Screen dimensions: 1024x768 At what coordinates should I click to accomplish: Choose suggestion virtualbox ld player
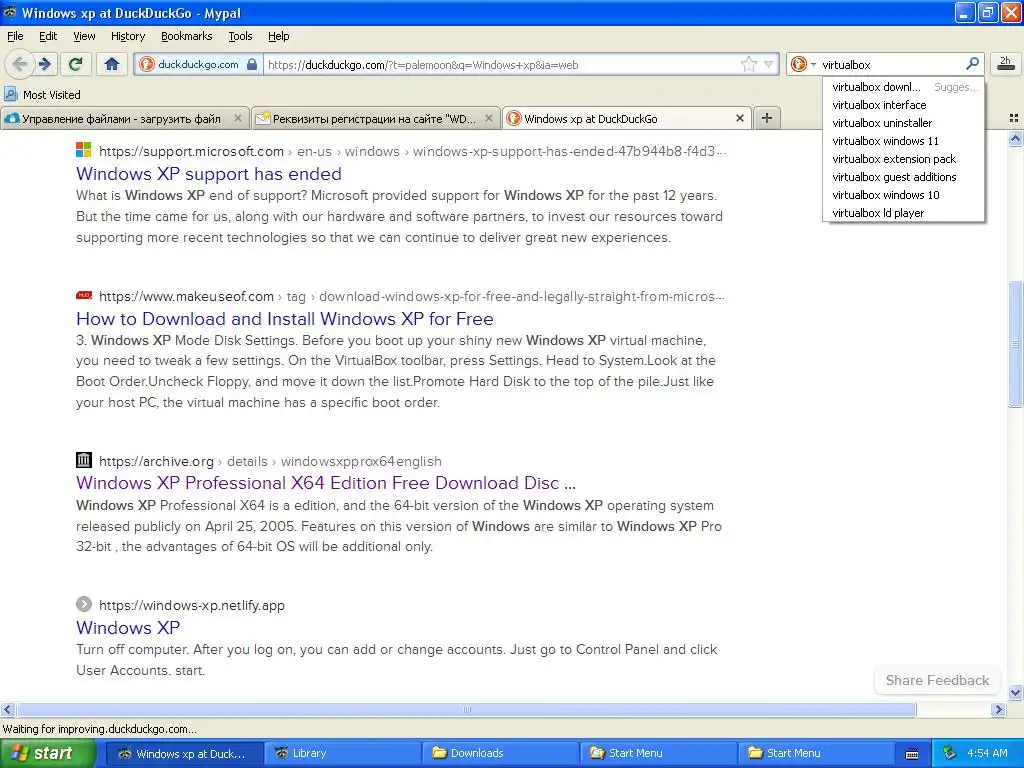click(x=903, y=213)
